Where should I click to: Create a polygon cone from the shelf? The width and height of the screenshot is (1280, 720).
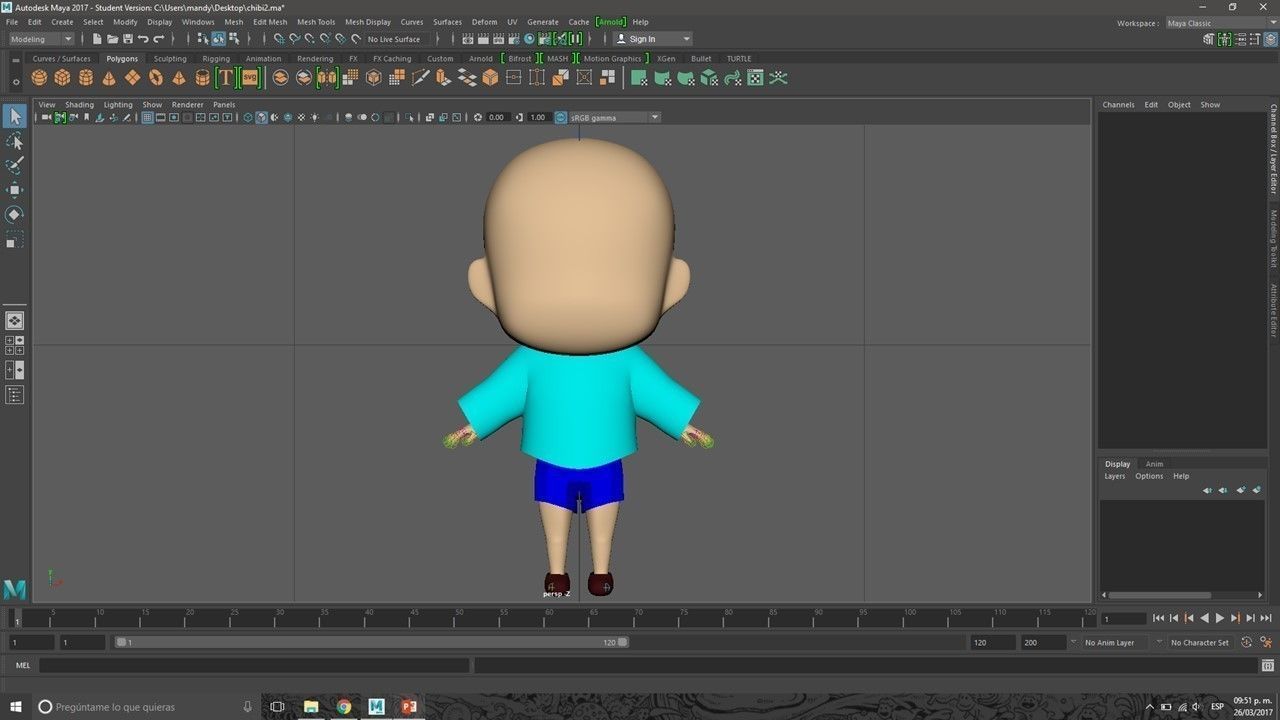[x=109, y=78]
